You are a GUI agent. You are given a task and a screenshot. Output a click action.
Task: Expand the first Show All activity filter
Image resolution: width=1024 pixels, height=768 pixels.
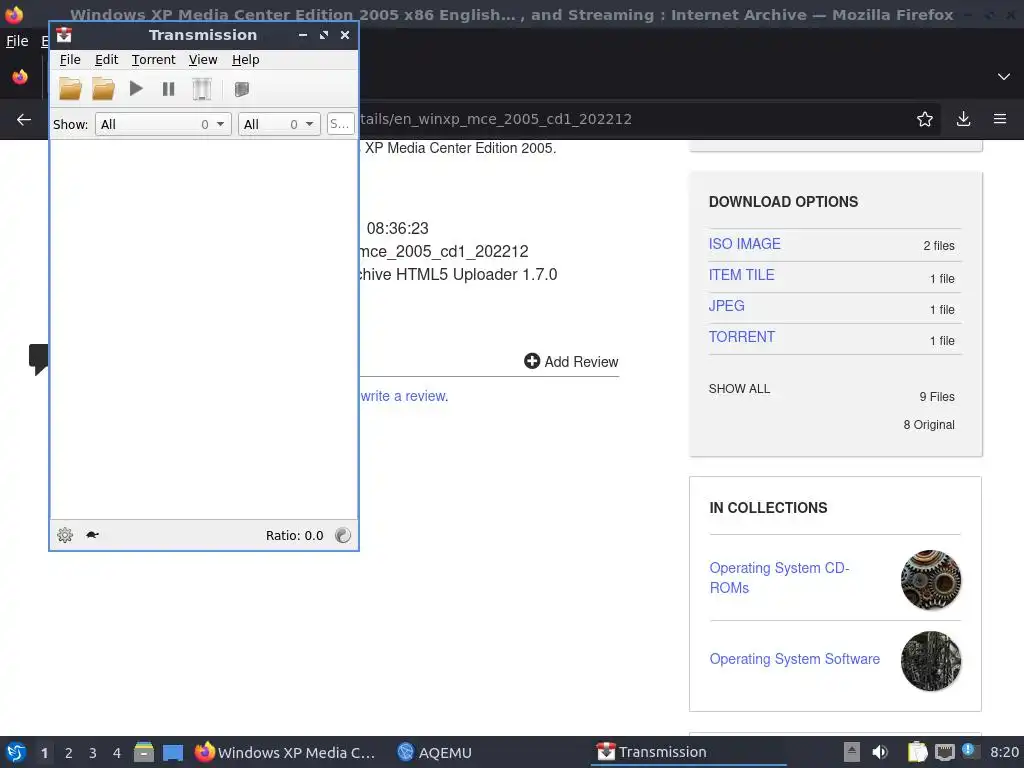(x=163, y=124)
